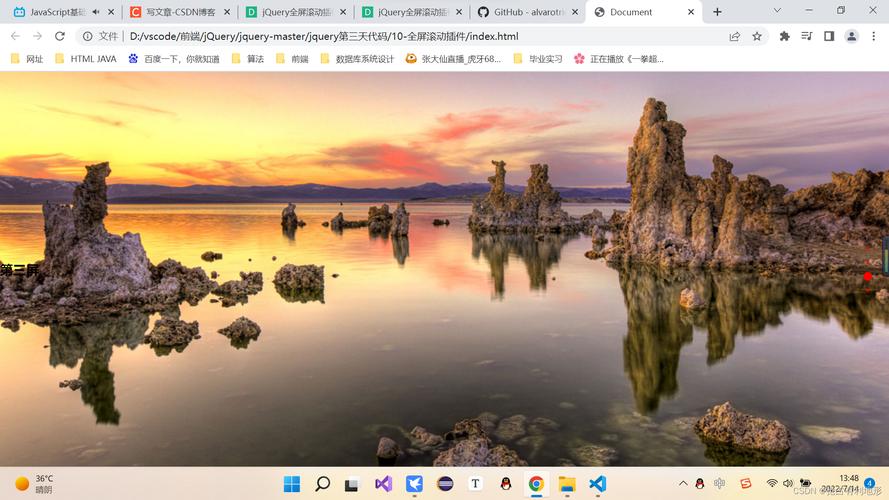Click the active red page navigation dot
The width and height of the screenshot is (889, 500).
point(867,276)
